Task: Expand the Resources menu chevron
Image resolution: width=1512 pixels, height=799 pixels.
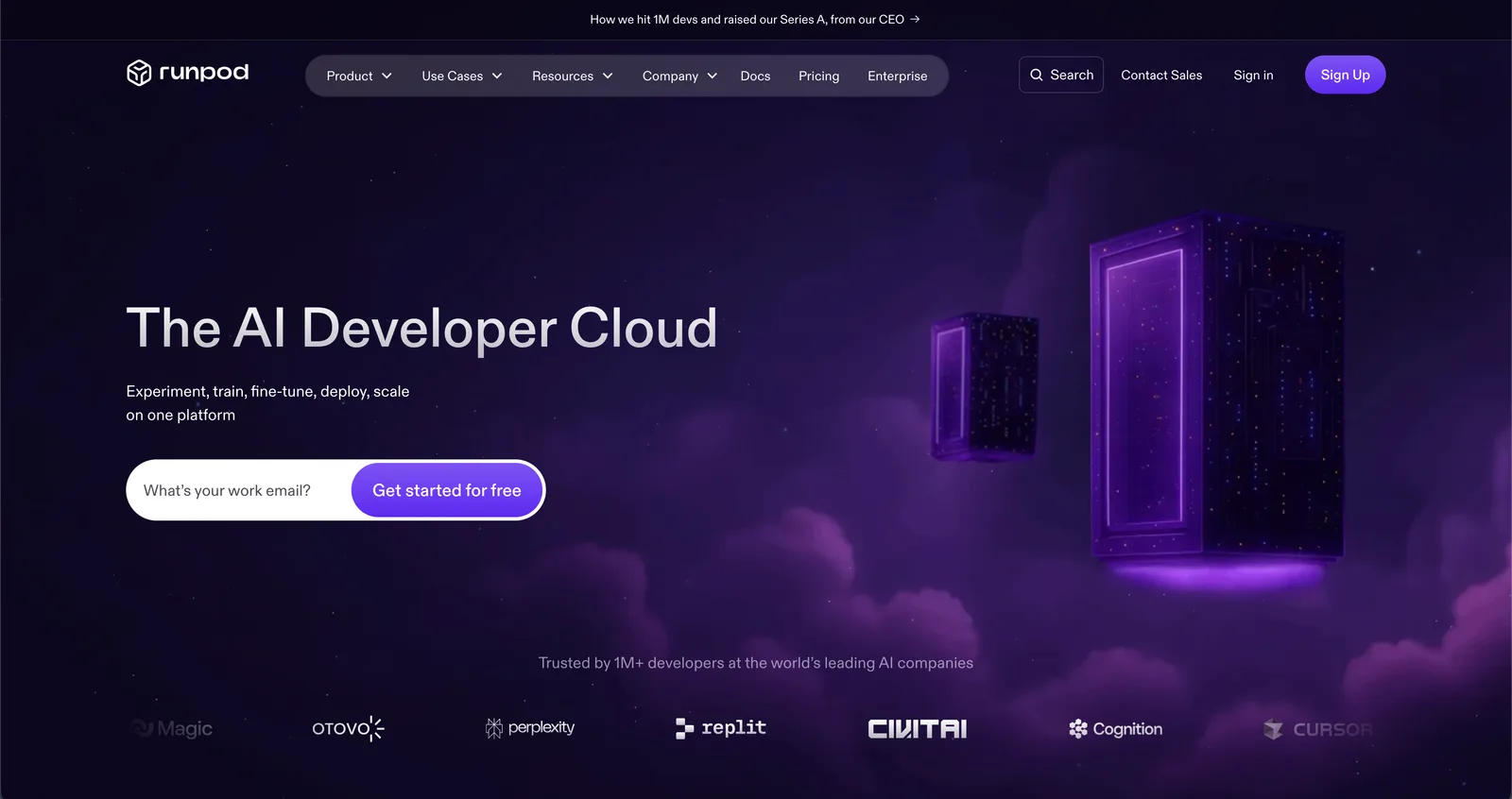Action: 608,76
